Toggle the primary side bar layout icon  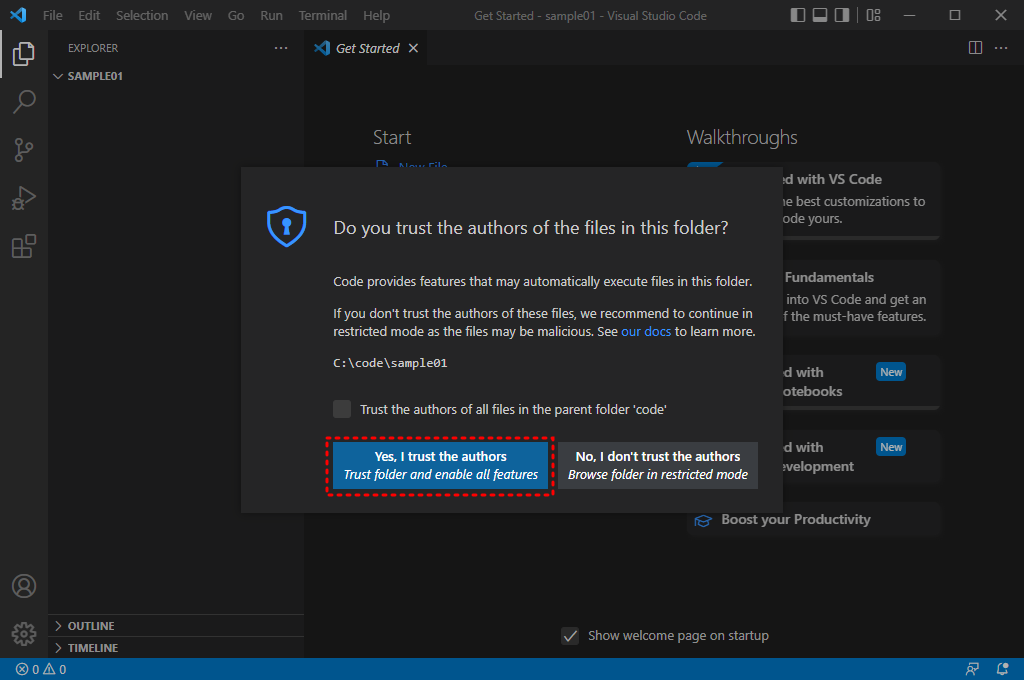click(x=797, y=15)
